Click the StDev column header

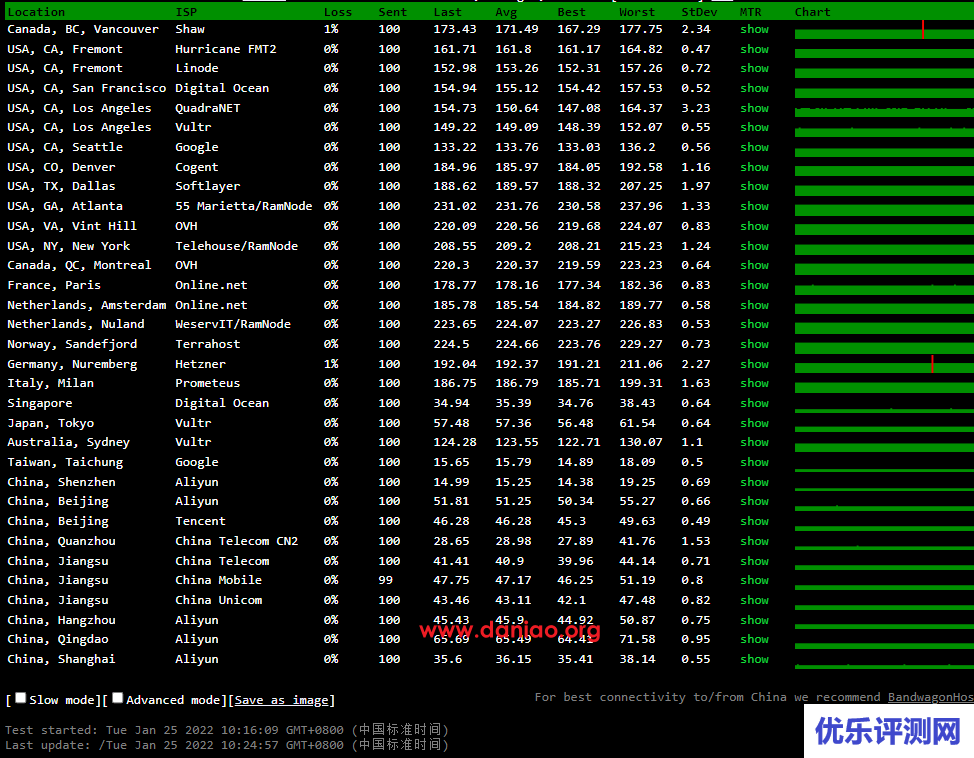click(x=699, y=12)
